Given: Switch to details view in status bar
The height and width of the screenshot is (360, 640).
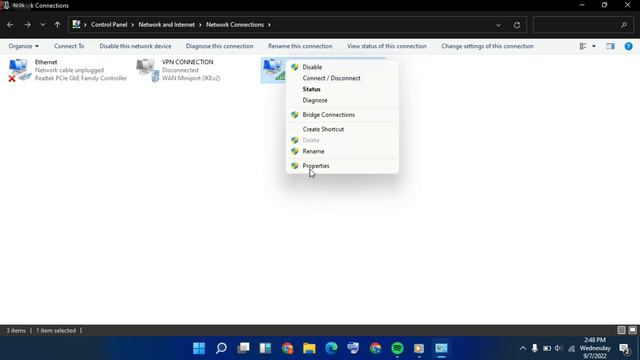Looking at the screenshot, I should click(621, 330).
